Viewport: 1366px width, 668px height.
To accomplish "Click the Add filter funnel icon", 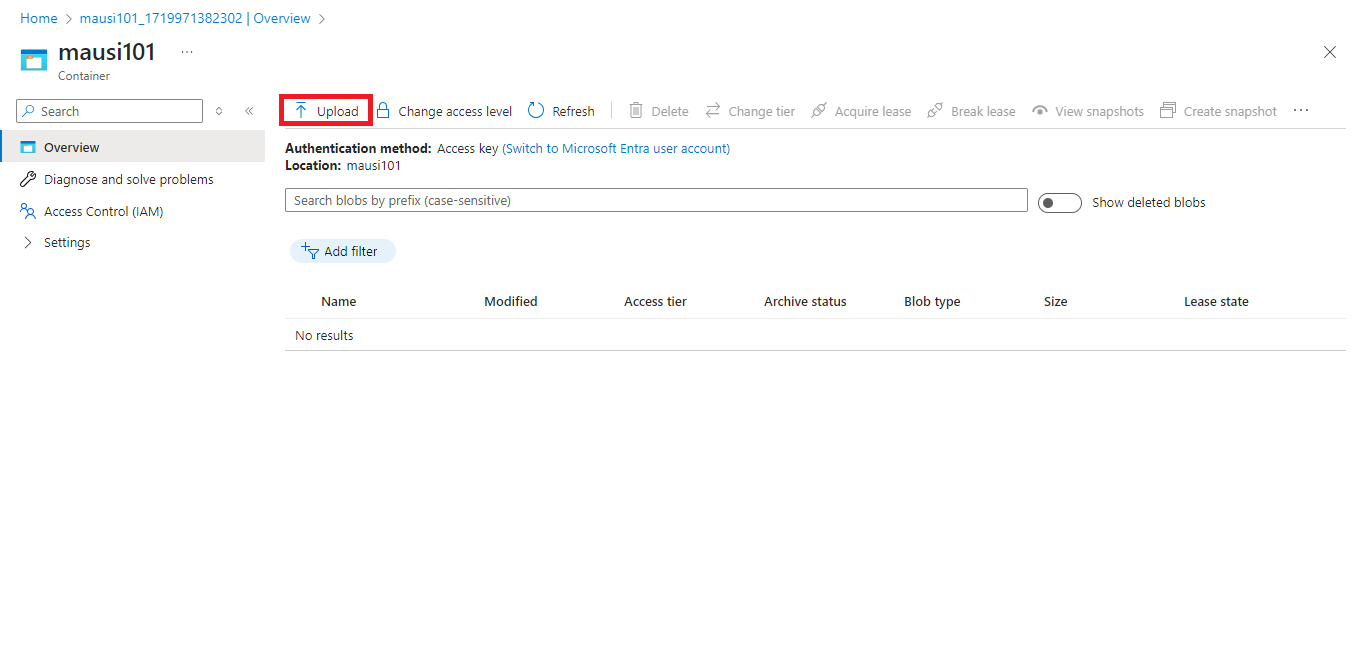I will pyautogui.click(x=310, y=251).
